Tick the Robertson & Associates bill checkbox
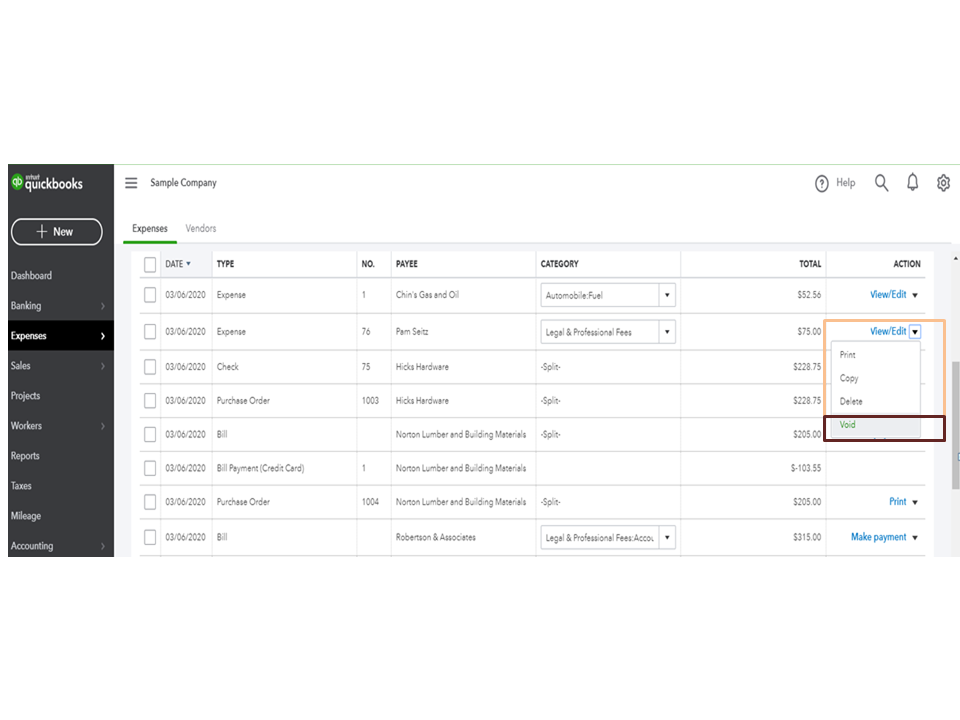Image resolution: width=960 pixels, height=720 pixels. (150, 537)
